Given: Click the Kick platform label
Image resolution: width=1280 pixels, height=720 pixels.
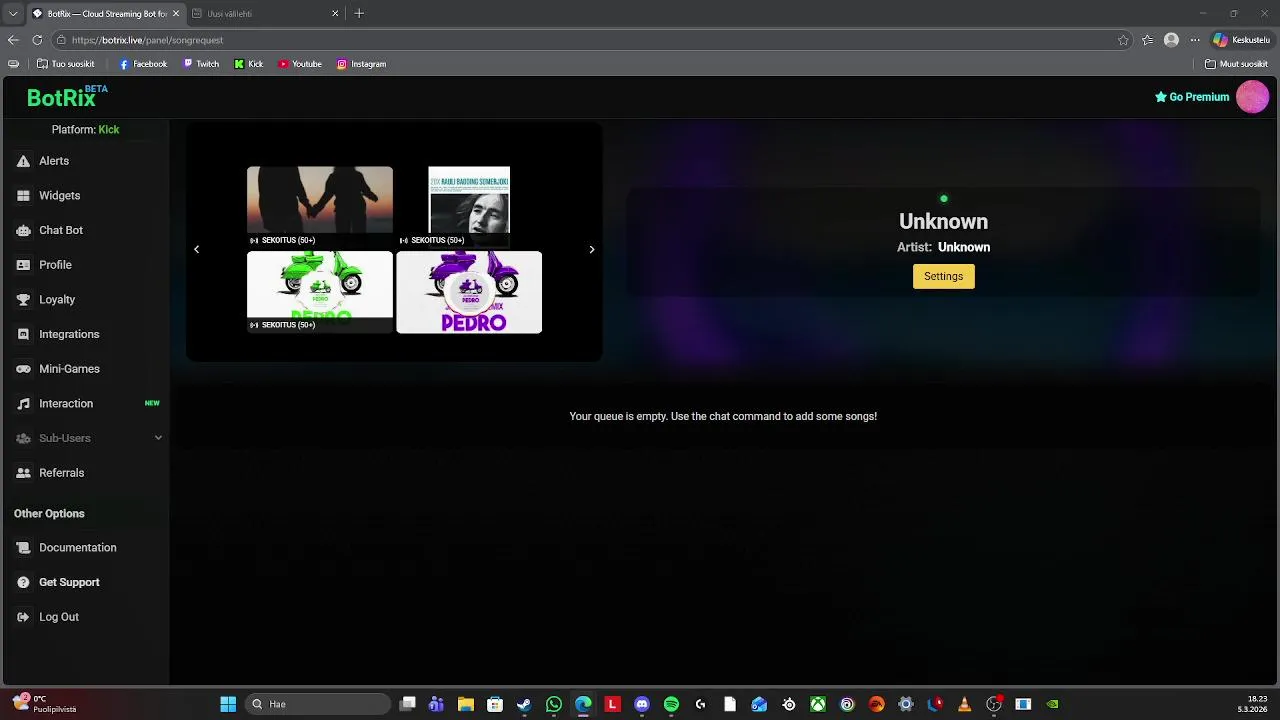Looking at the screenshot, I should tap(109, 130).
